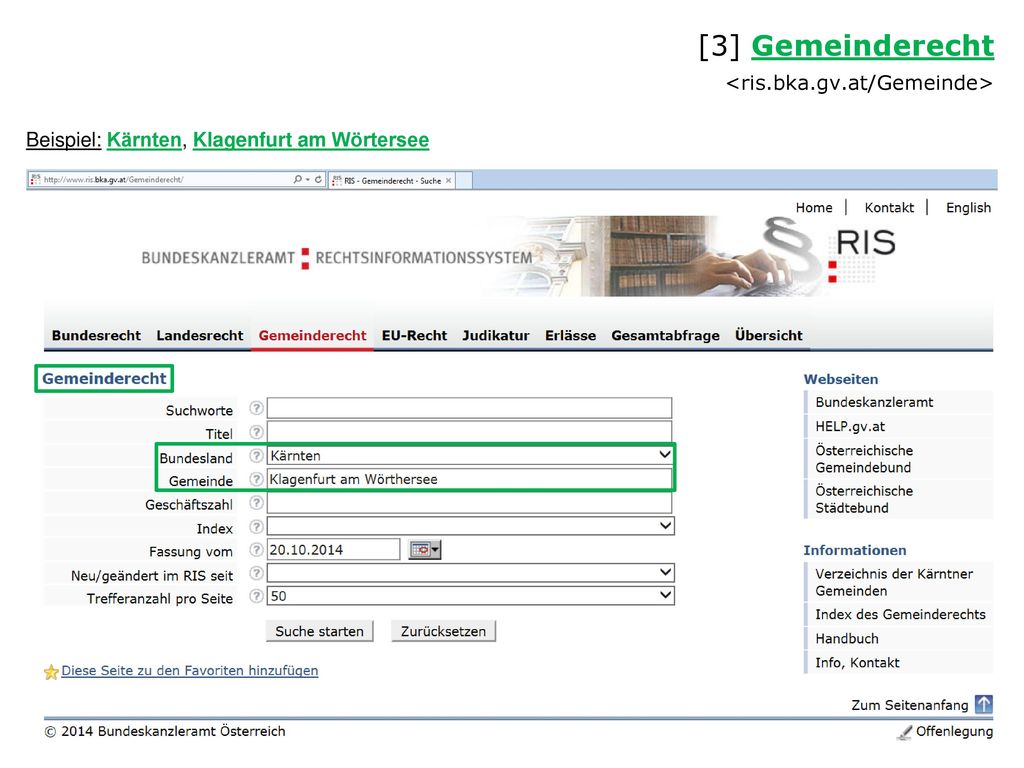The height and width of the screenshot is (768, 1024).
Task: Click Diese Seite zu den Favoriten hinzufügen
Action: click(189, 671)
